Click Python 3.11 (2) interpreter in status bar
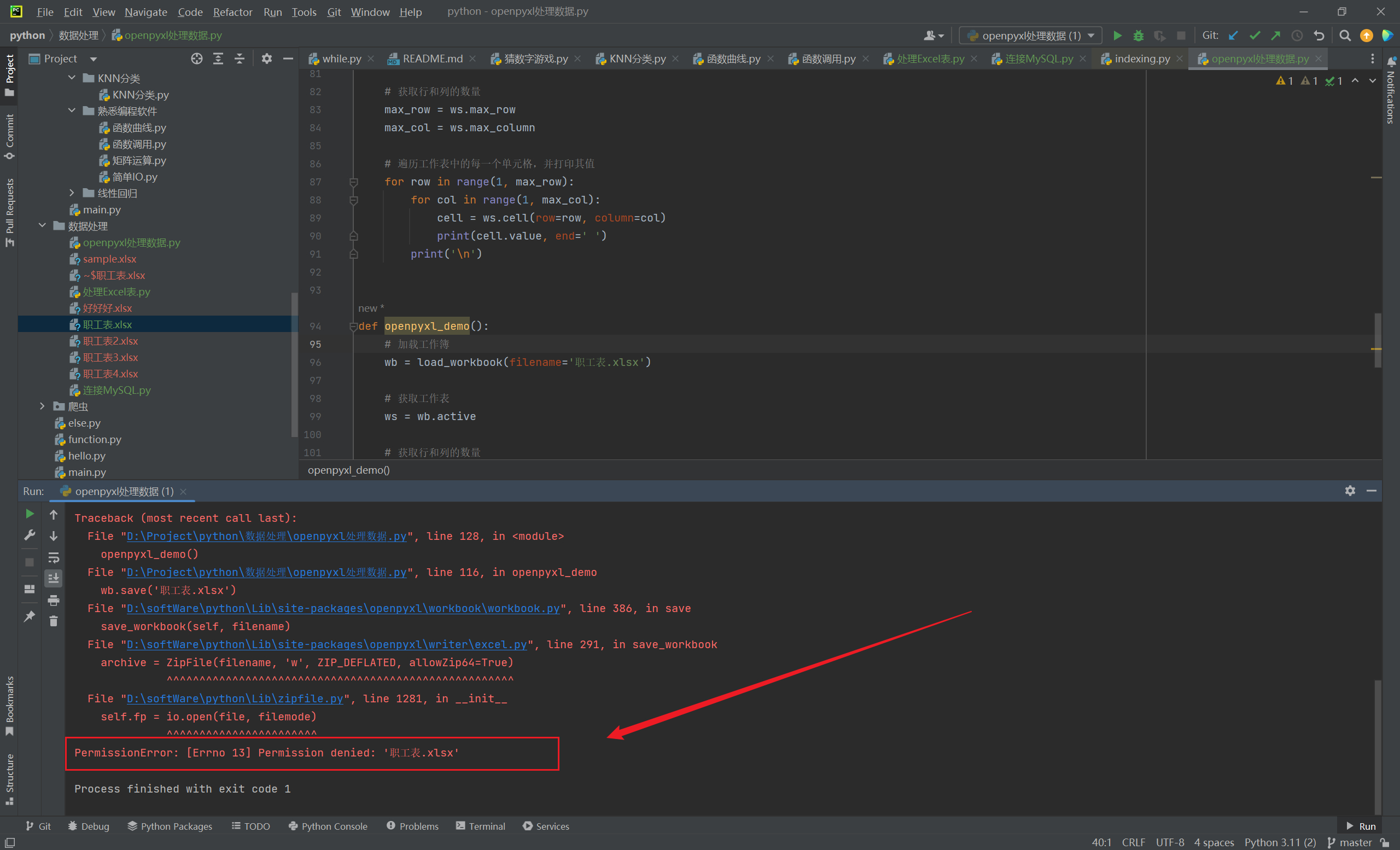1400x850 pixels. (x=1280, y=842)
